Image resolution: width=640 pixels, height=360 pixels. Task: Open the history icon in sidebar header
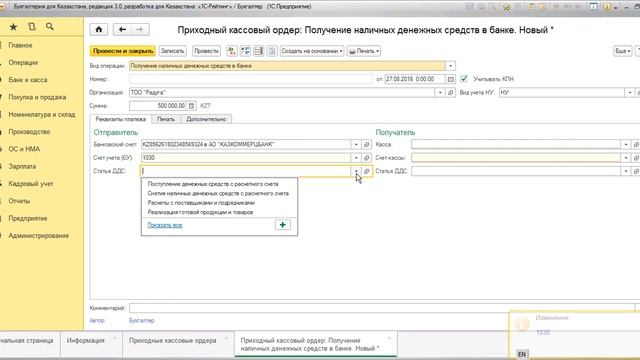tap(31, 27)
